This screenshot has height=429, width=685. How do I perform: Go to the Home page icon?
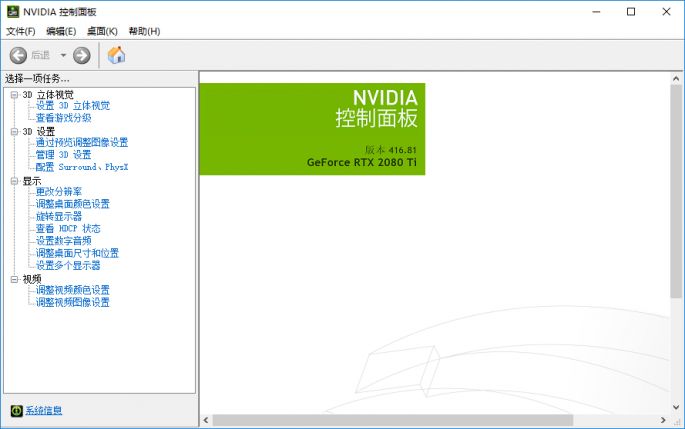coord(116,55)
